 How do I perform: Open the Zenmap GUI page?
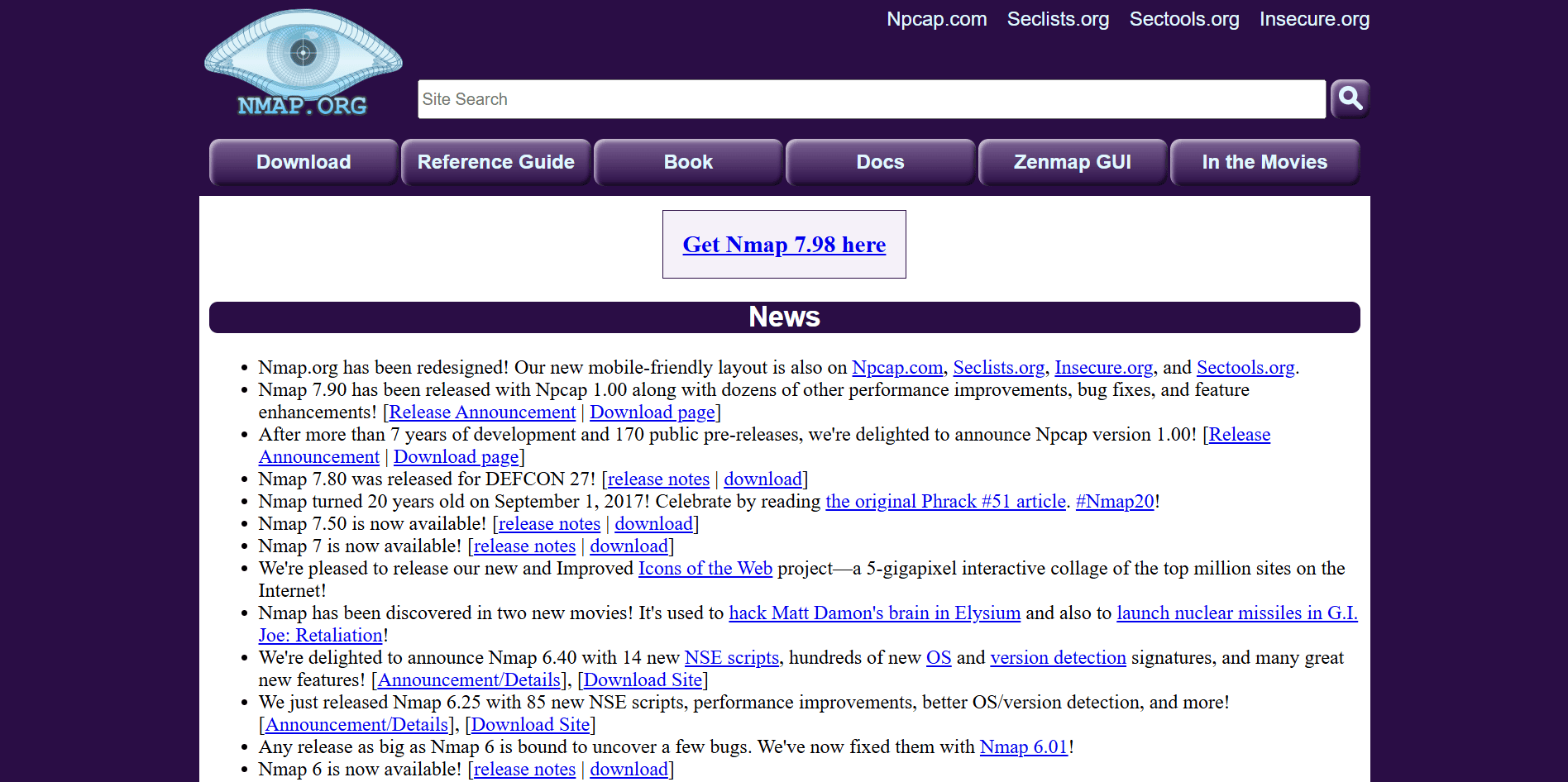pyautogui.click(x=1073, y=162)
